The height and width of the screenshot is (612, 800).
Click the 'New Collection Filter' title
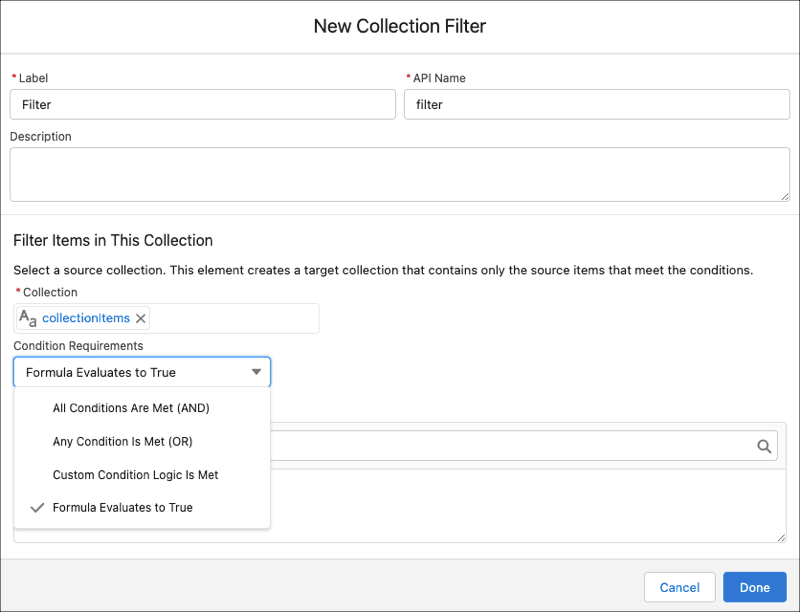[x=400, y=26]
